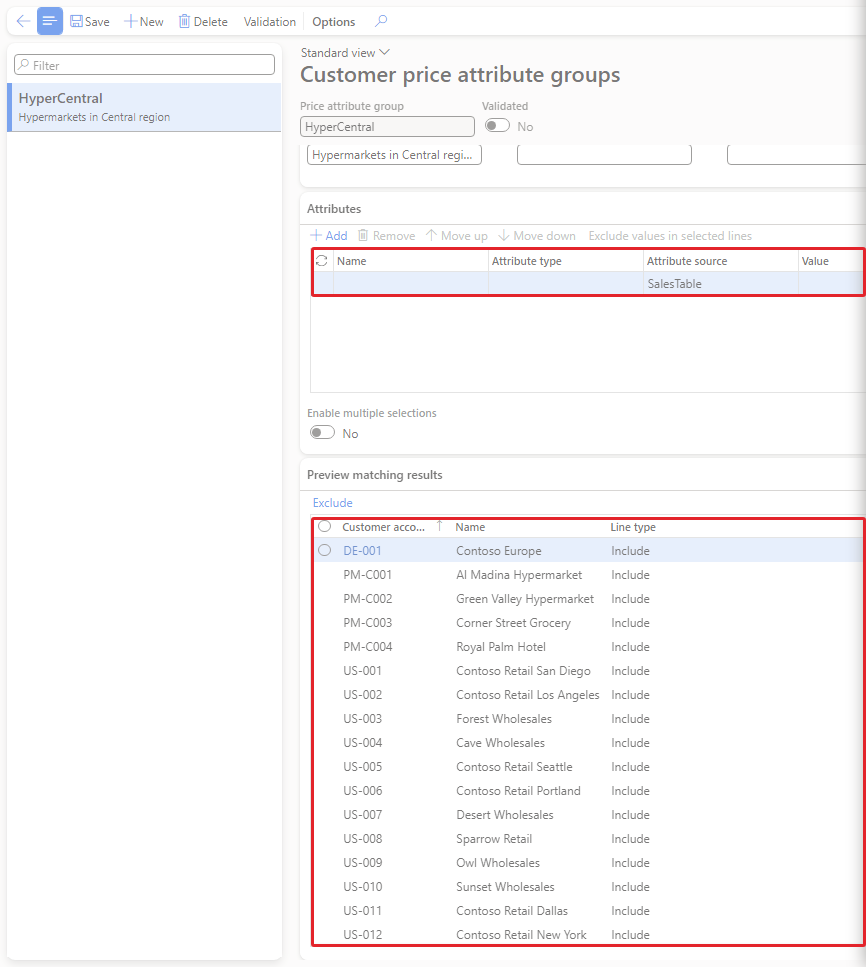Toggle the Validated switch
Image resolution: width=866 pixels, height=967 pixels.
click(497, 126)
